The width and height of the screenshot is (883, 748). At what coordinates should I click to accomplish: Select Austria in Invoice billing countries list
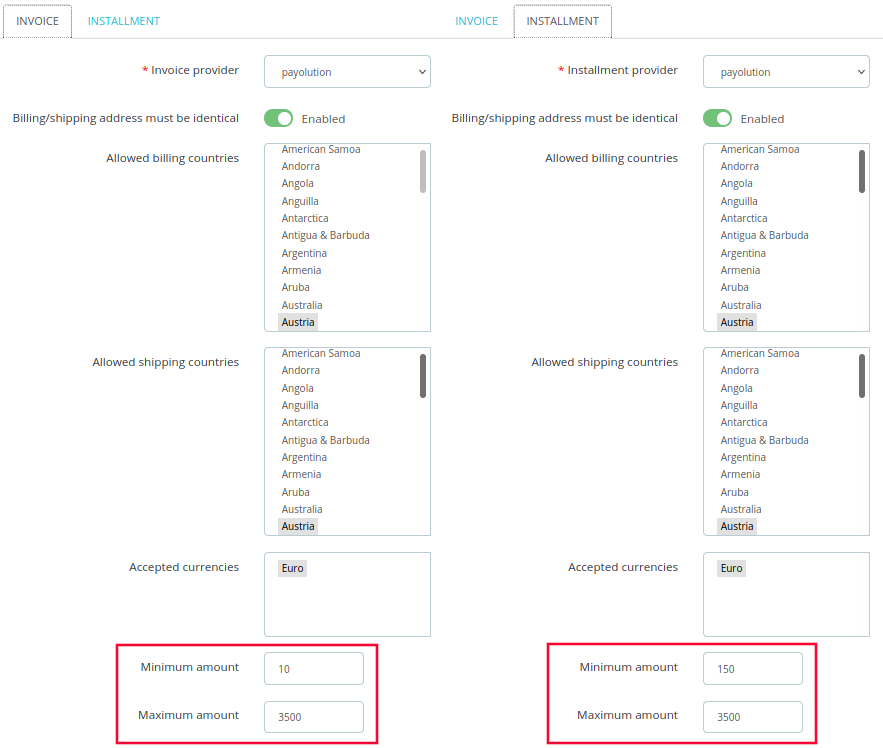click(298, 322)
